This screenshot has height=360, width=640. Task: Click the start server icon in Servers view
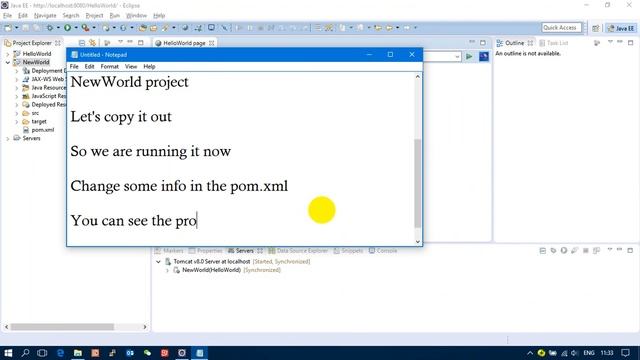point(564,250)
